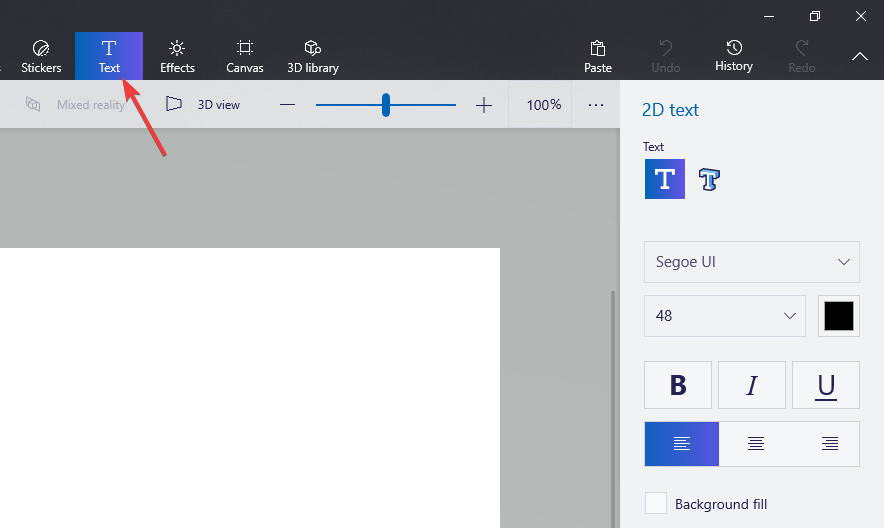
Task: Toggle italic formatting
Action: point(752,385)
